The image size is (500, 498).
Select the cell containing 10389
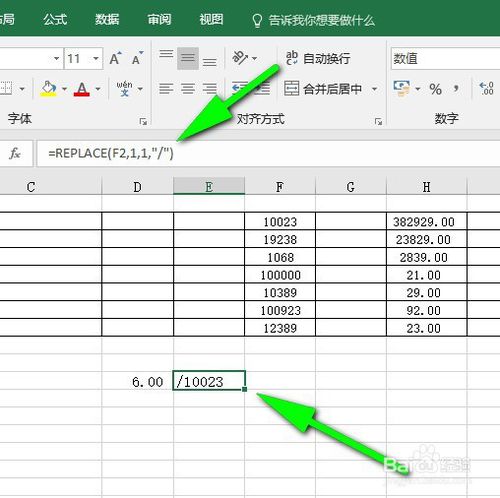(280, 292)
